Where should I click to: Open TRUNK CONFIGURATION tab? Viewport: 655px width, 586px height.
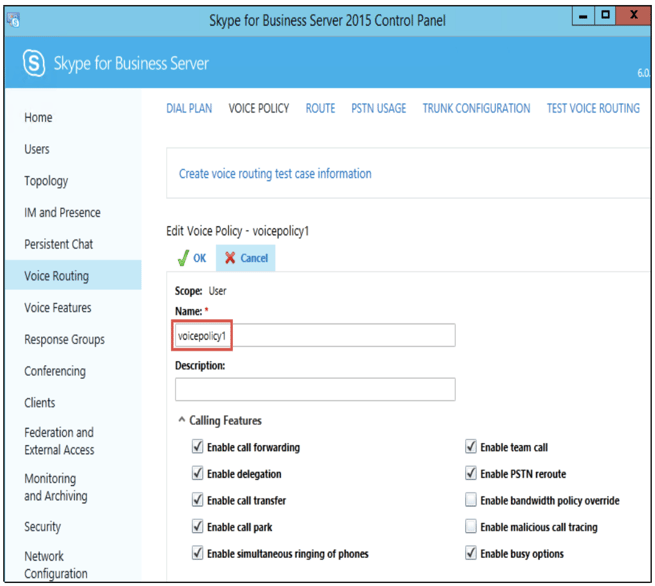click(x=476, y=109)
